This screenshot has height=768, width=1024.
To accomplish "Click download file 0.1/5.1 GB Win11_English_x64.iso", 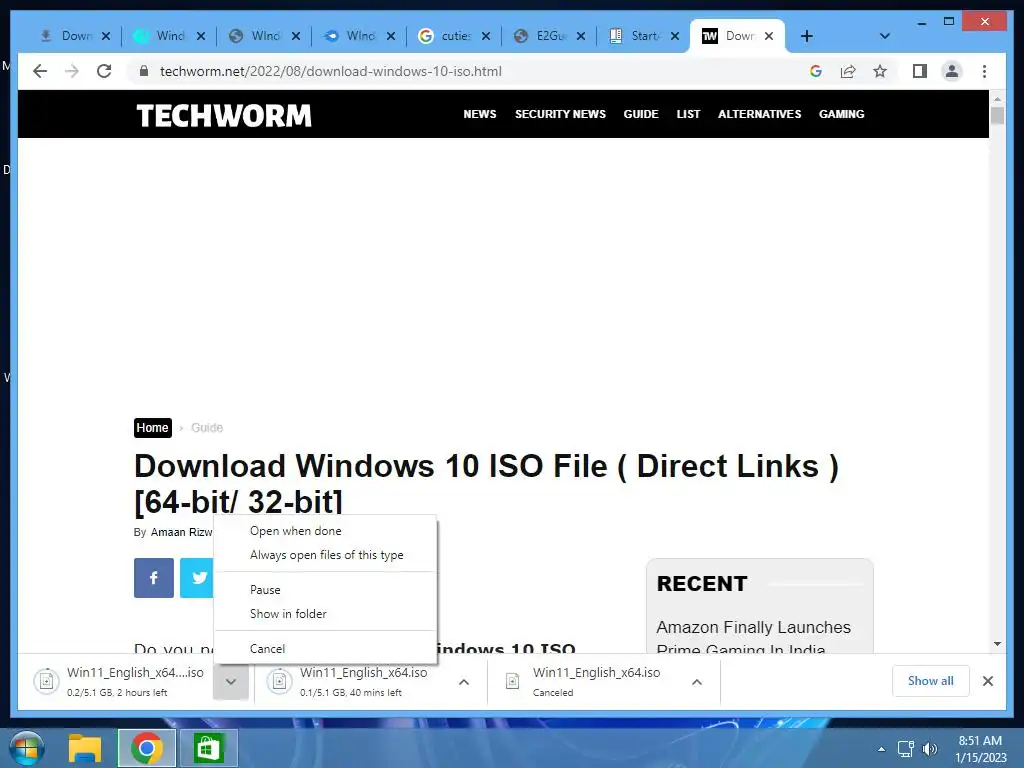I will point(359,681).
